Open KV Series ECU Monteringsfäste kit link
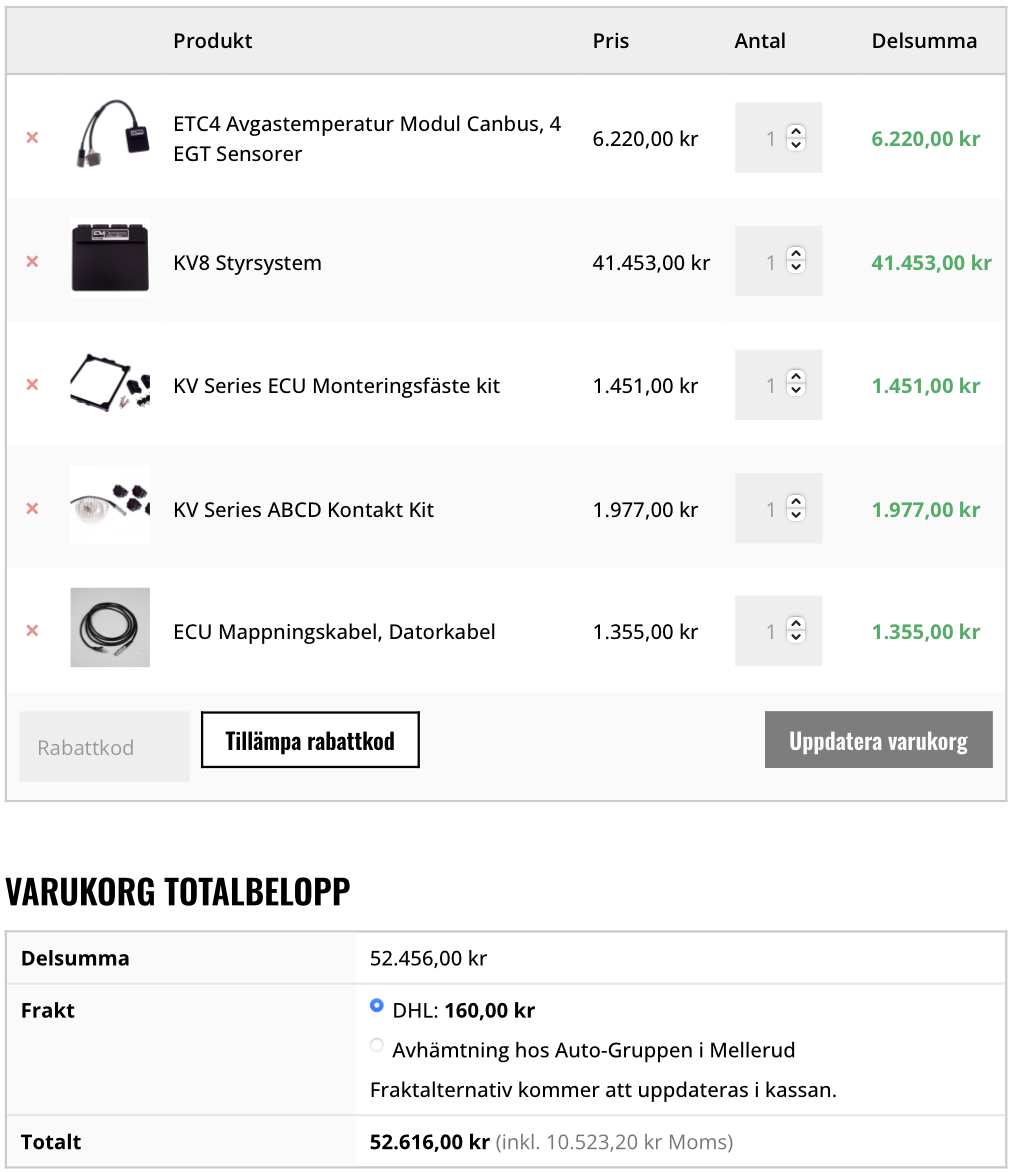Image resolution: width=1010 pixels, height=1172 pixels. point(336,386)
